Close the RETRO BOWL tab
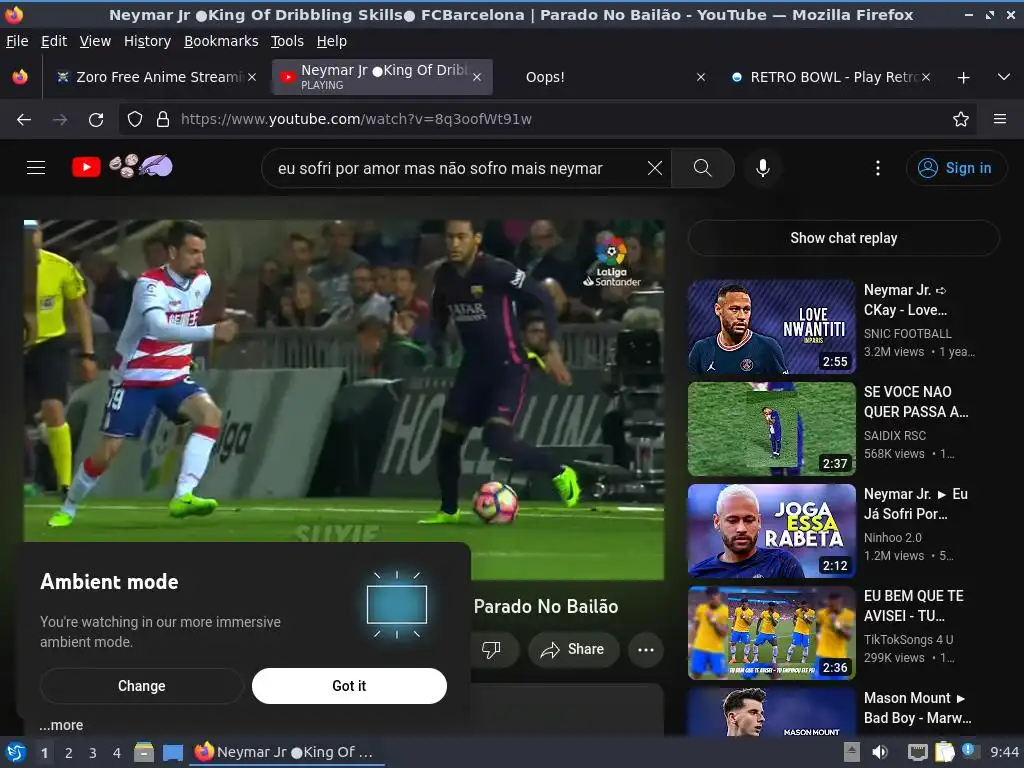This screenshot has height=768, width=1024. coord(926,77)
